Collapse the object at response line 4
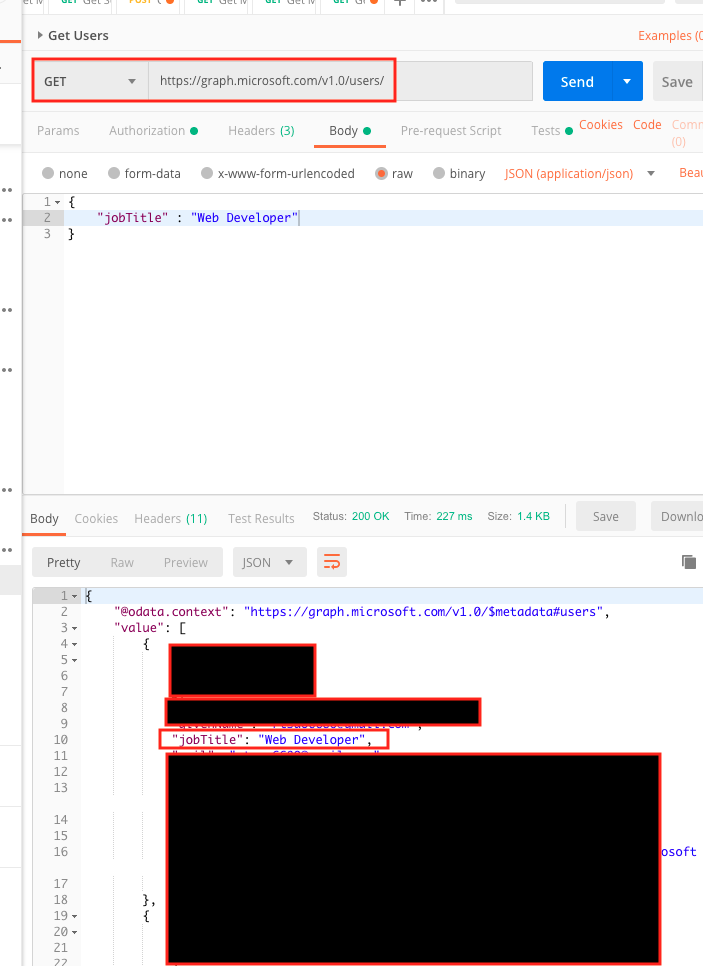Image resolution: width=703 pixels, height=966 pixels. pos(75,644)
